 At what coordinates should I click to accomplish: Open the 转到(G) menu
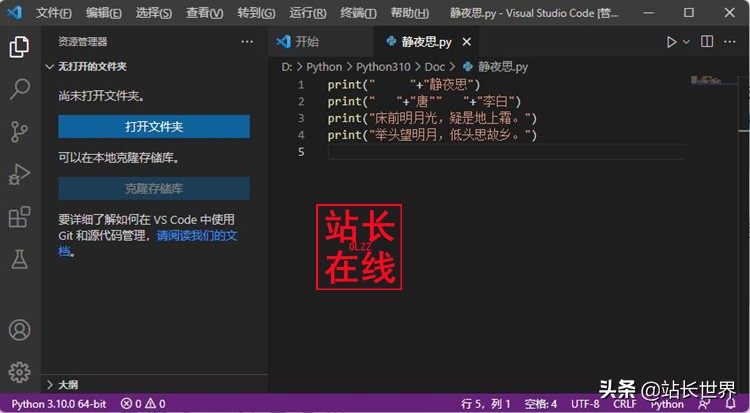tap(256, 13)
